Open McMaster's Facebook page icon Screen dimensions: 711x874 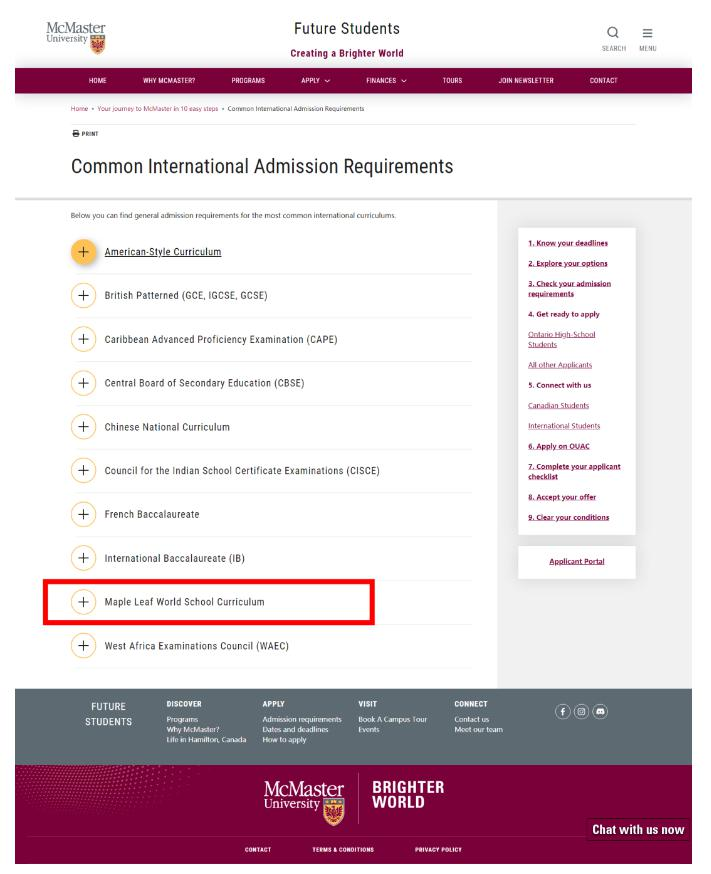click(565, 712)
